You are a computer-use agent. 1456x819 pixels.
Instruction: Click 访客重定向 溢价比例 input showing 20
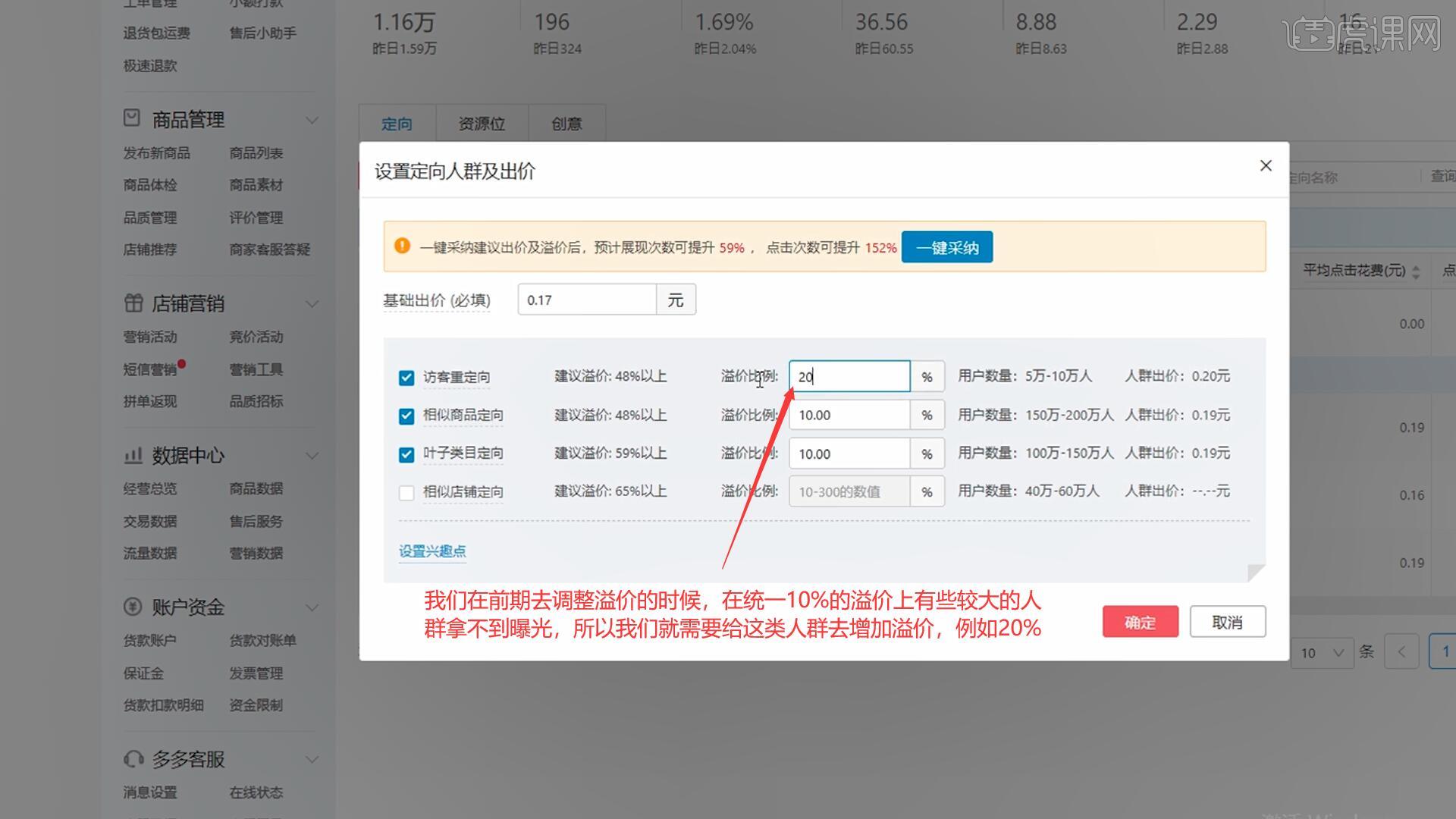tap(849, 376)
